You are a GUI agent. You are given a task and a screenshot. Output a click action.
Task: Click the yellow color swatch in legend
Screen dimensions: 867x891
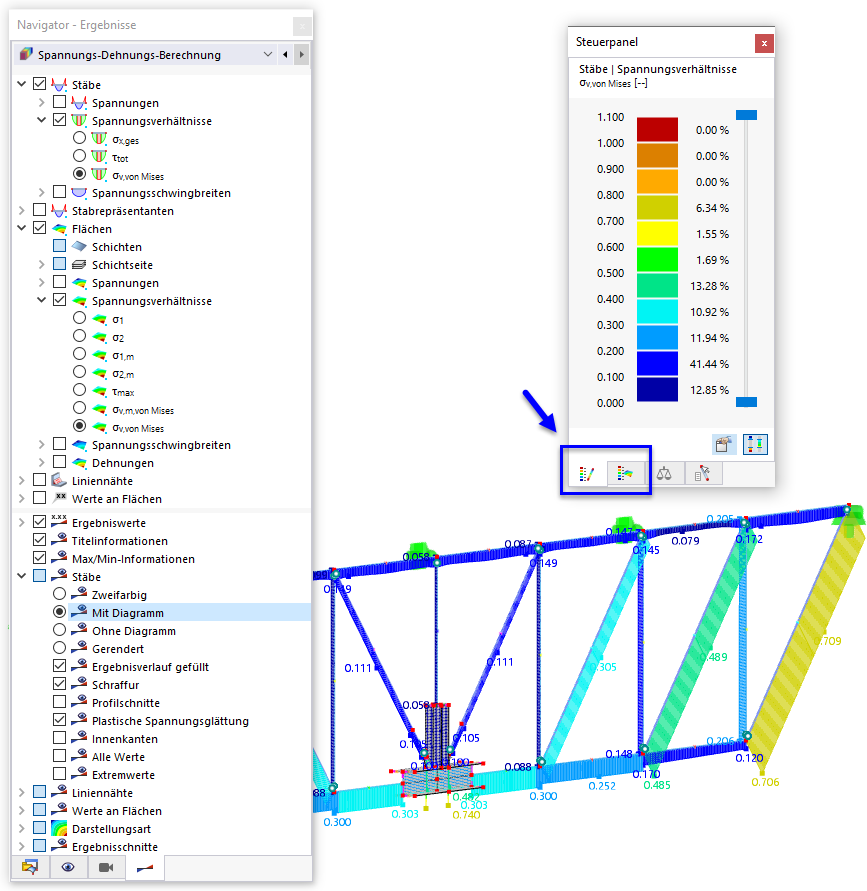click(x=657, y=233)
